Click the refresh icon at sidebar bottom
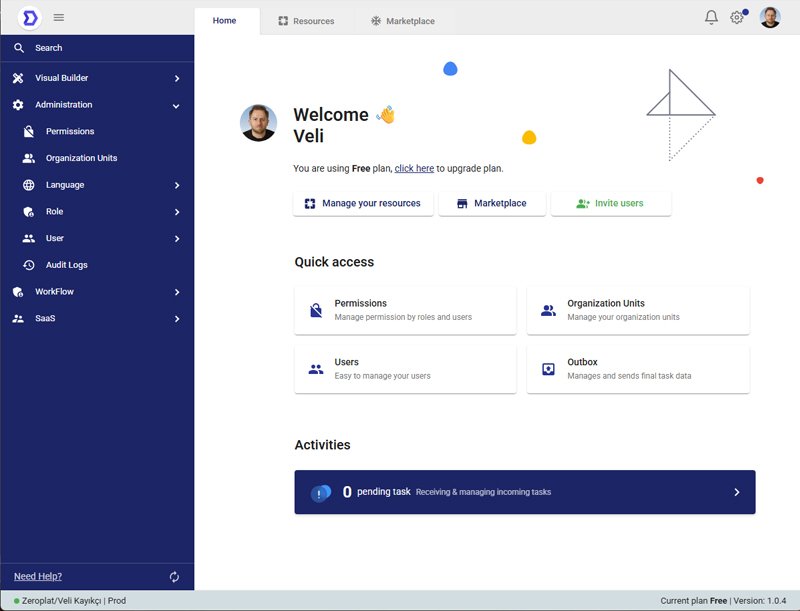The image size is (800, 611). (174, 577)
